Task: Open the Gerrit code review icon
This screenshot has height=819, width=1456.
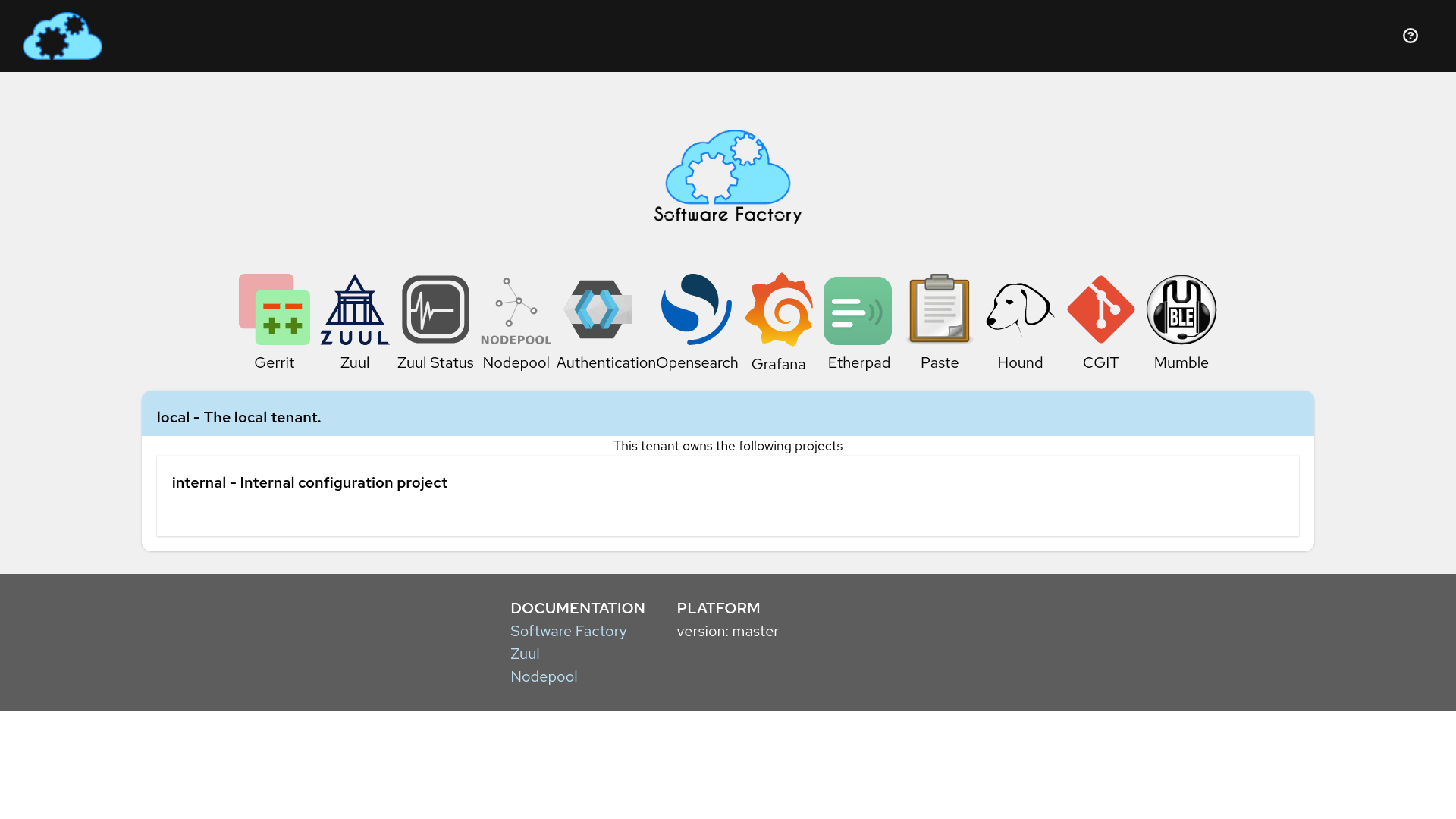Action: pos(275,309)
